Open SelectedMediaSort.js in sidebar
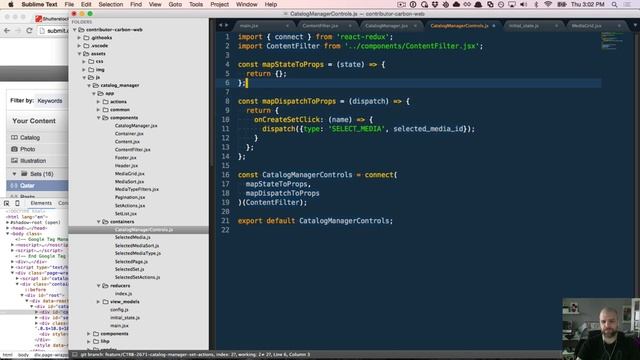This screenshot has width=640, height=360. pos(137,246)
